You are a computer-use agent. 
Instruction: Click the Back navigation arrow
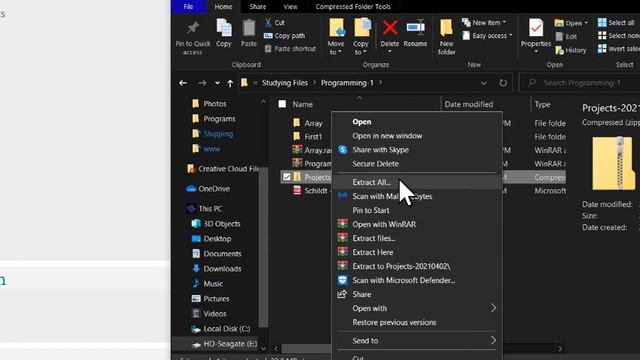point(183,83)
